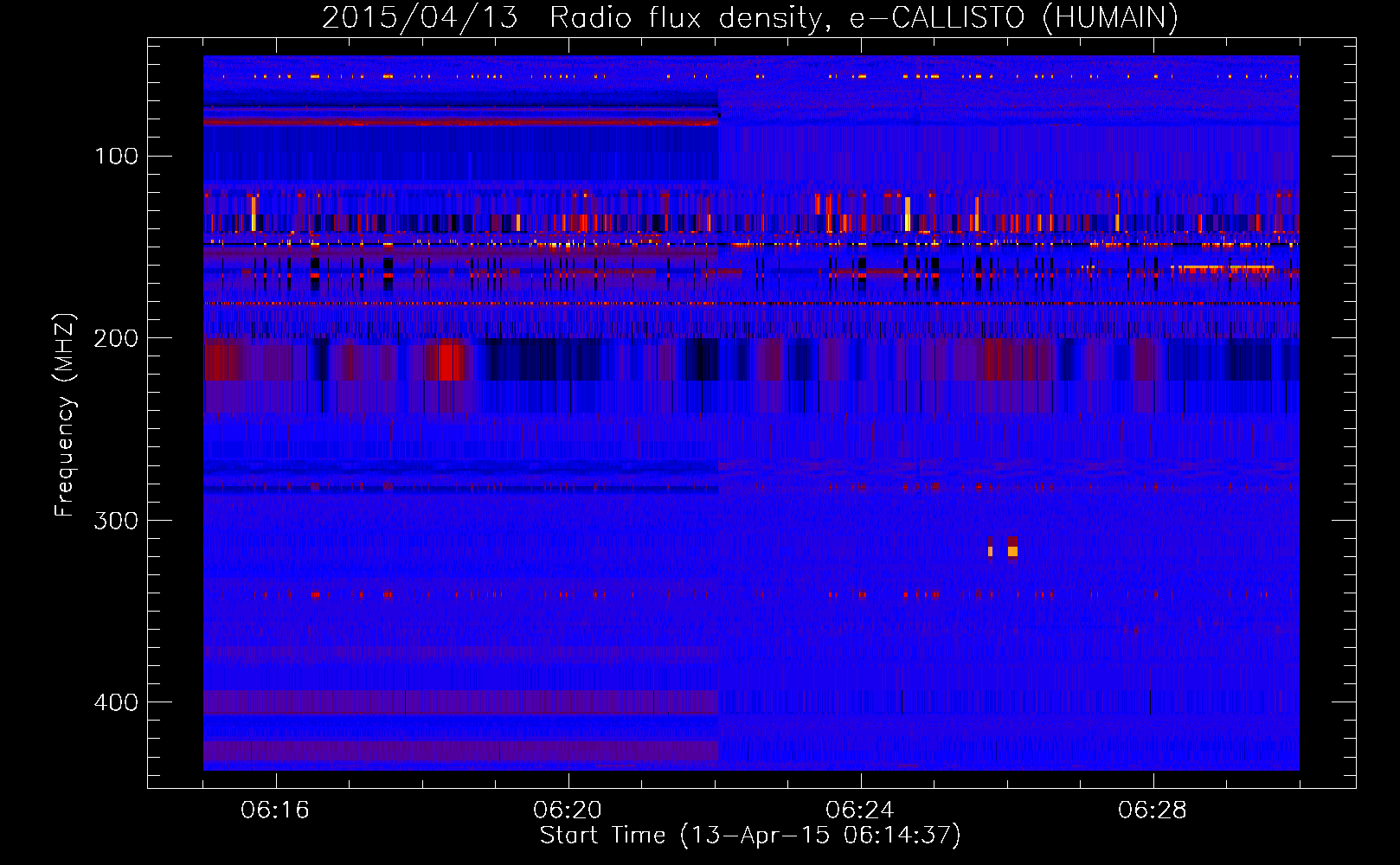Click the 06:24 time tick label
This screenshot has width=1400, height=865.
point(860,811)
